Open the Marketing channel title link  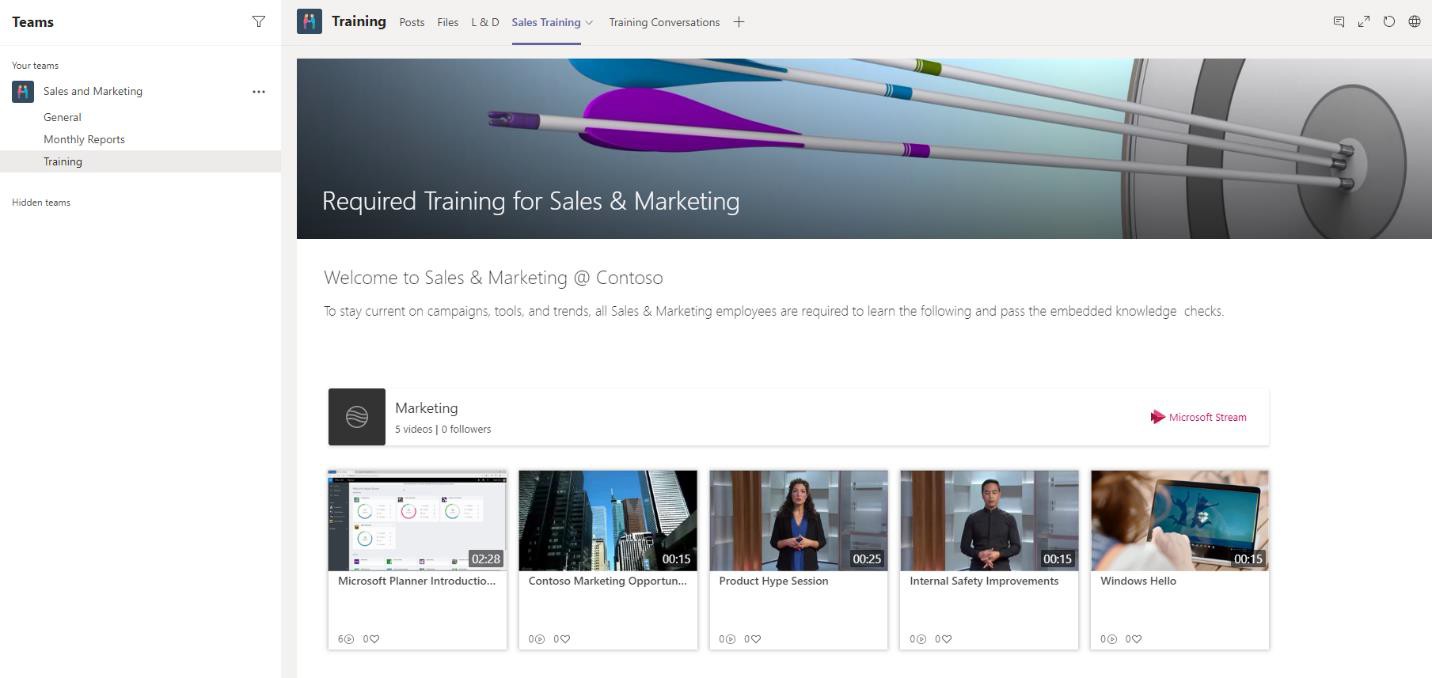pyautogui.click(x=426, y=408)
